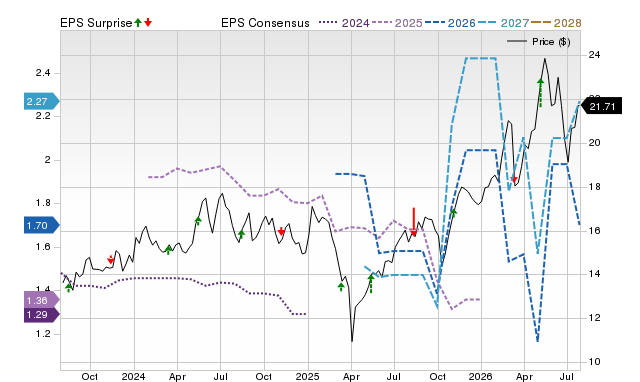The width and height of the screenshot is (640, 382).
Task: Select the red surprise arrow near March 2026
Action: click(514, 179)
